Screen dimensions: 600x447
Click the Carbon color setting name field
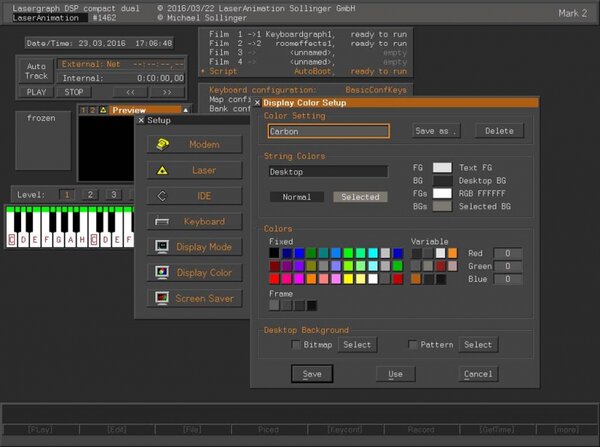click(328, 131)
